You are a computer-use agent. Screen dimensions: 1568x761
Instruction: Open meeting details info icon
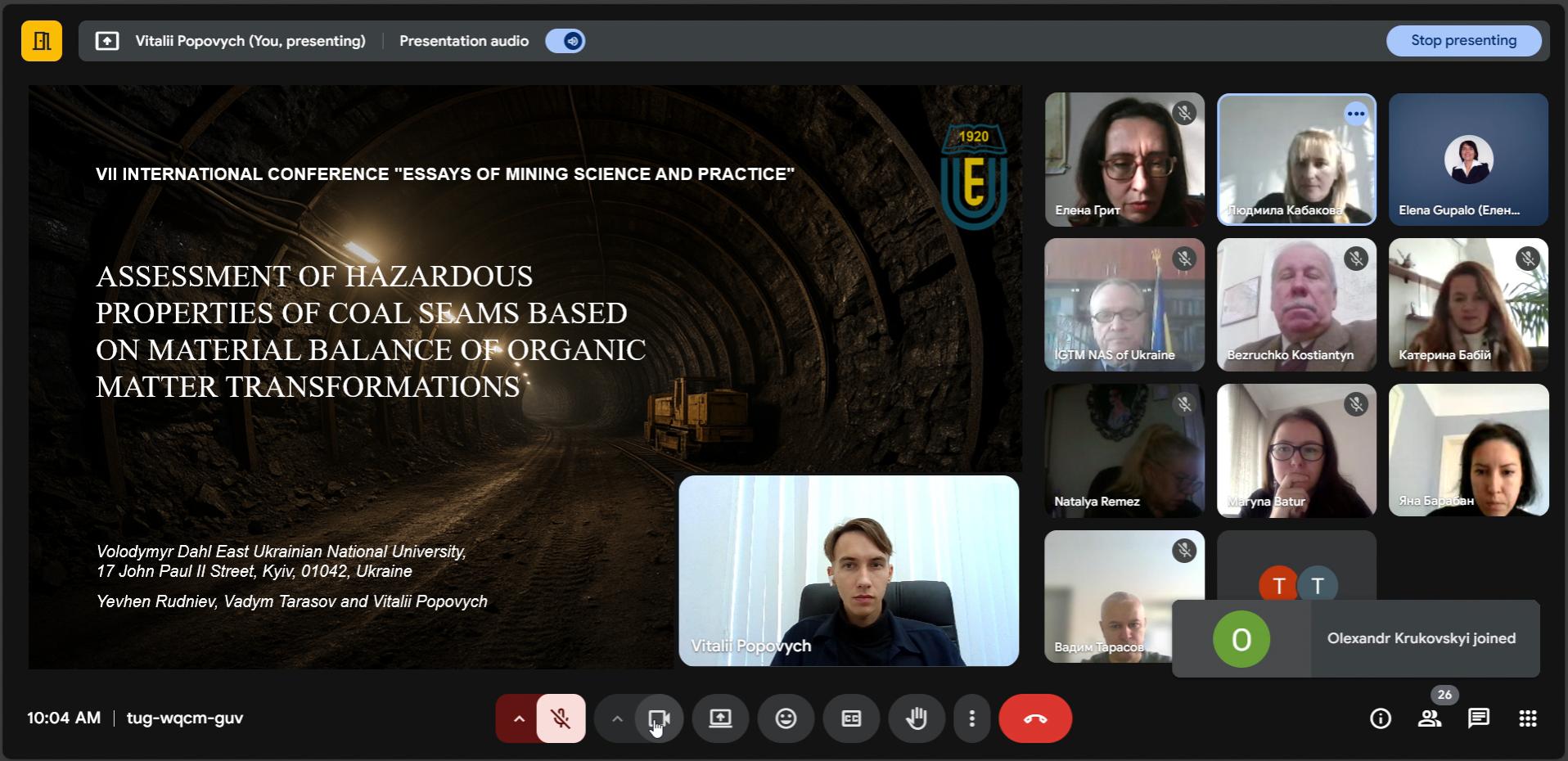click(x=1380, y=718)
